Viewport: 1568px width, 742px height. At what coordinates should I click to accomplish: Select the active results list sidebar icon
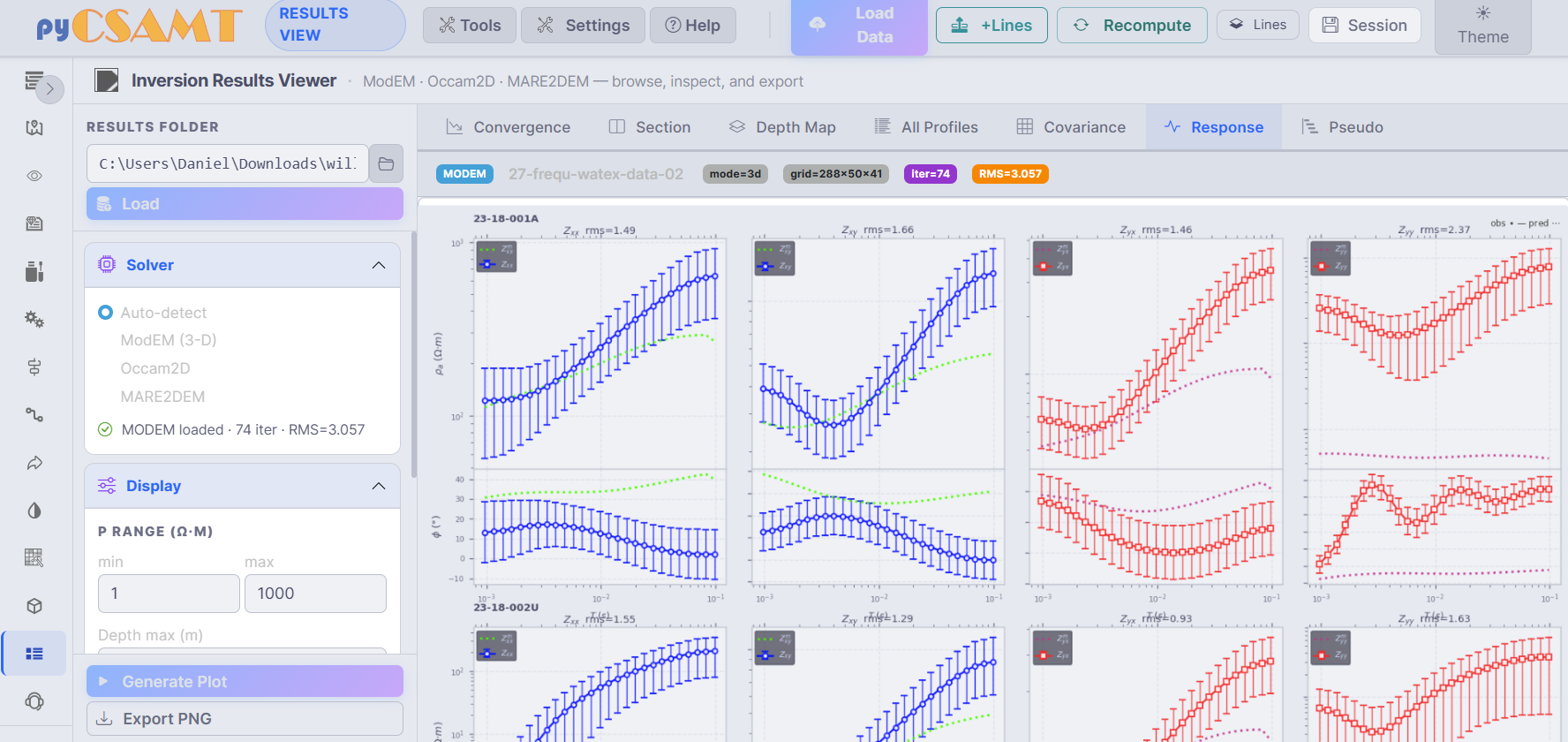[34, 654]
